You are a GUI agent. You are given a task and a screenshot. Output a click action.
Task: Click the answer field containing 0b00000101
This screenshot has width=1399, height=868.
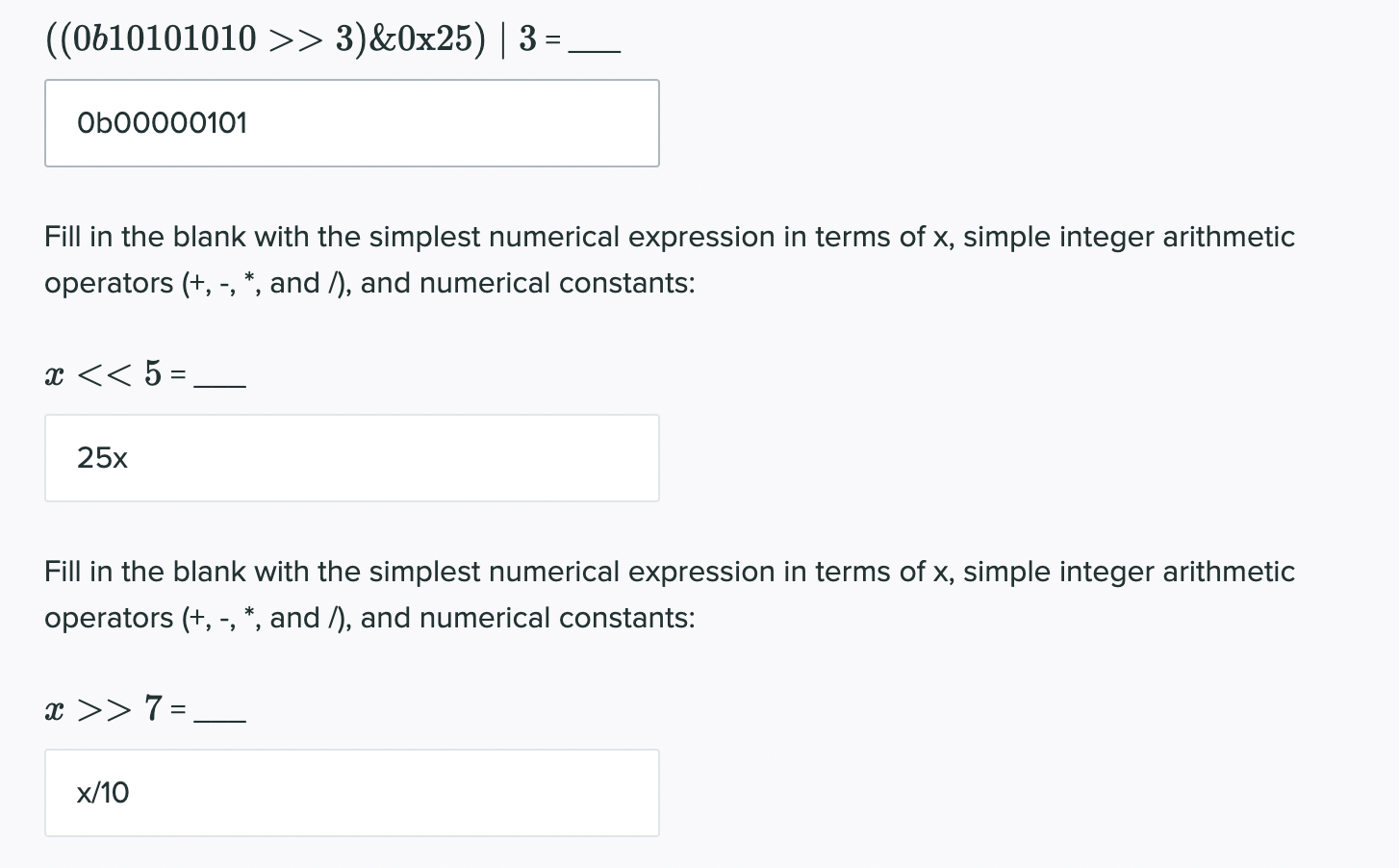(351, 123)
